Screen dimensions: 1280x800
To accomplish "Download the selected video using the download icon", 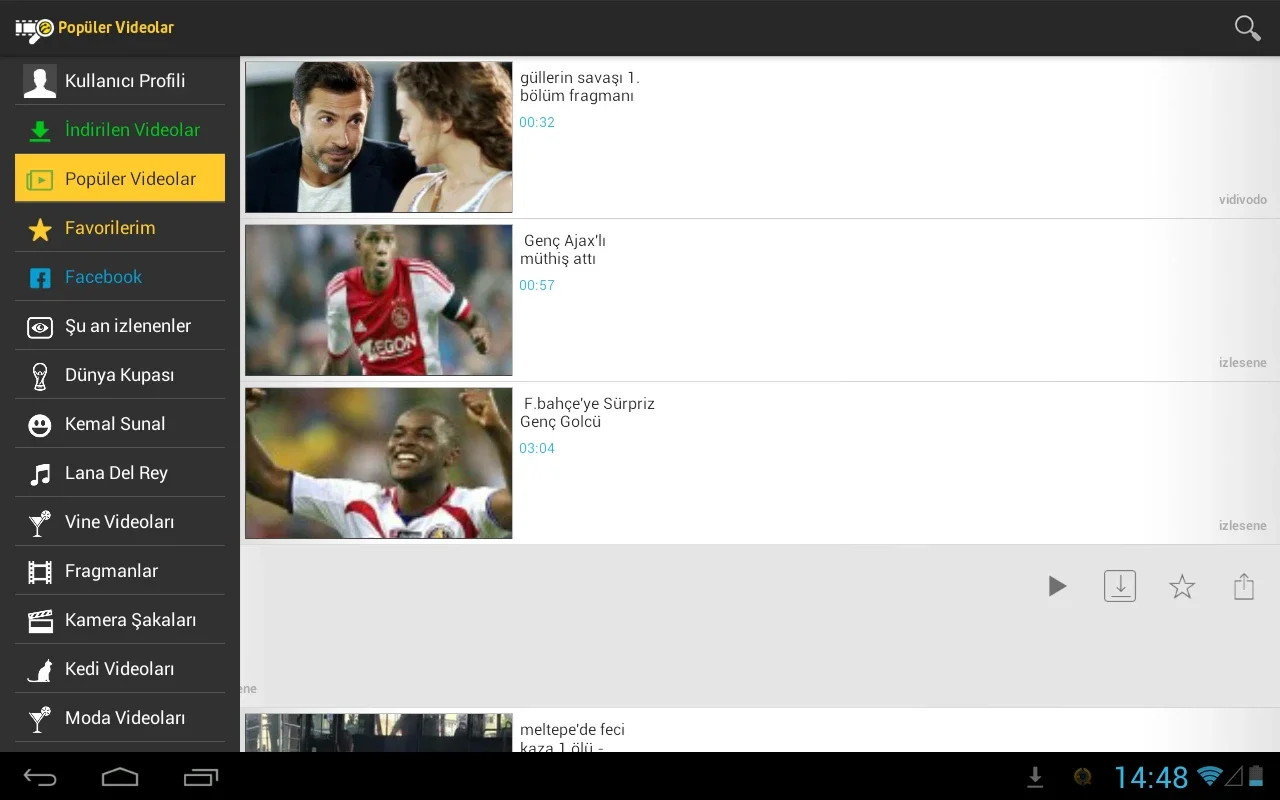I will point(1120,586).
